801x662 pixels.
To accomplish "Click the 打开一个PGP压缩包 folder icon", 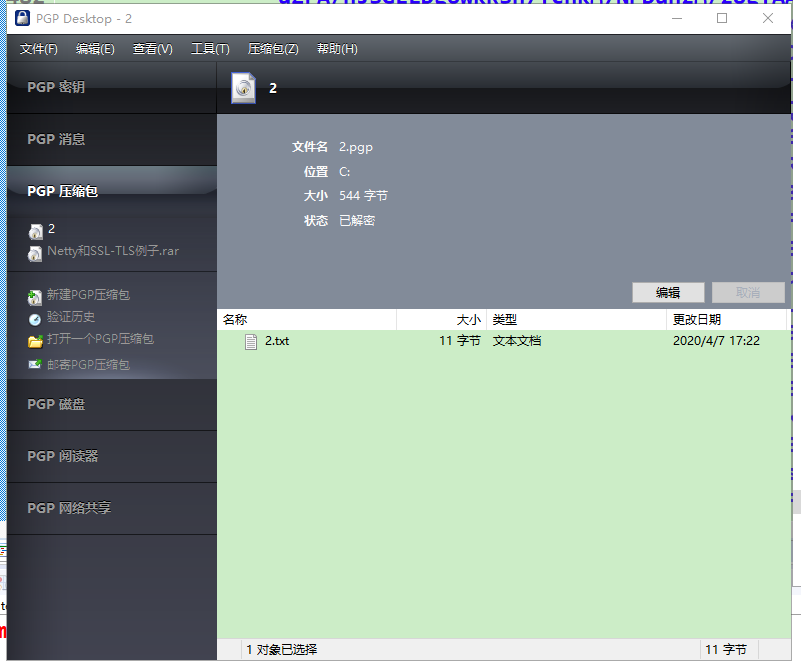I will tap(36, 340).
